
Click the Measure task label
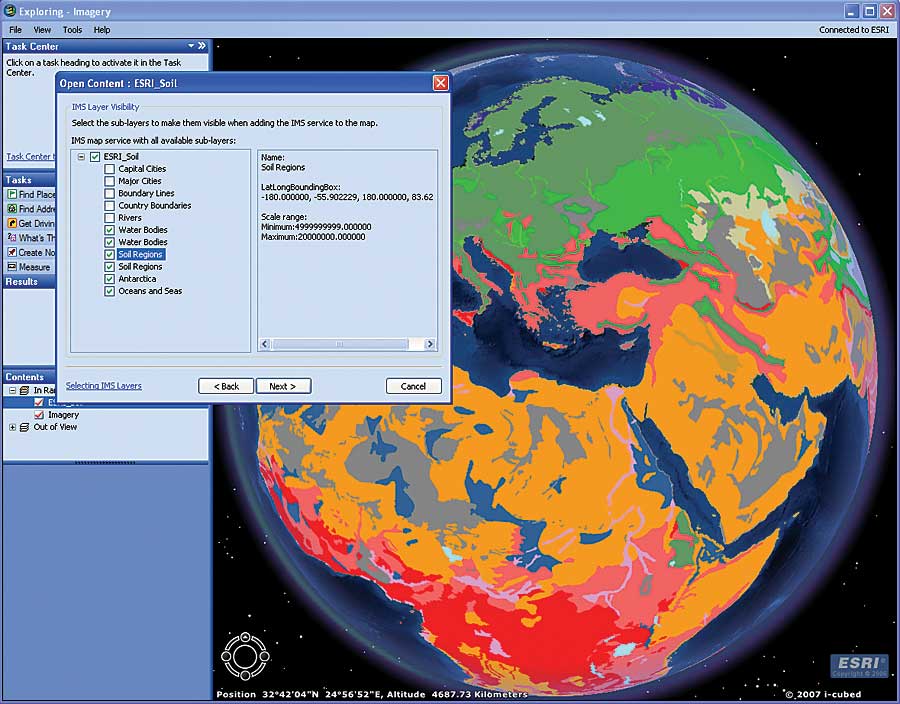[x=34, y=267]
